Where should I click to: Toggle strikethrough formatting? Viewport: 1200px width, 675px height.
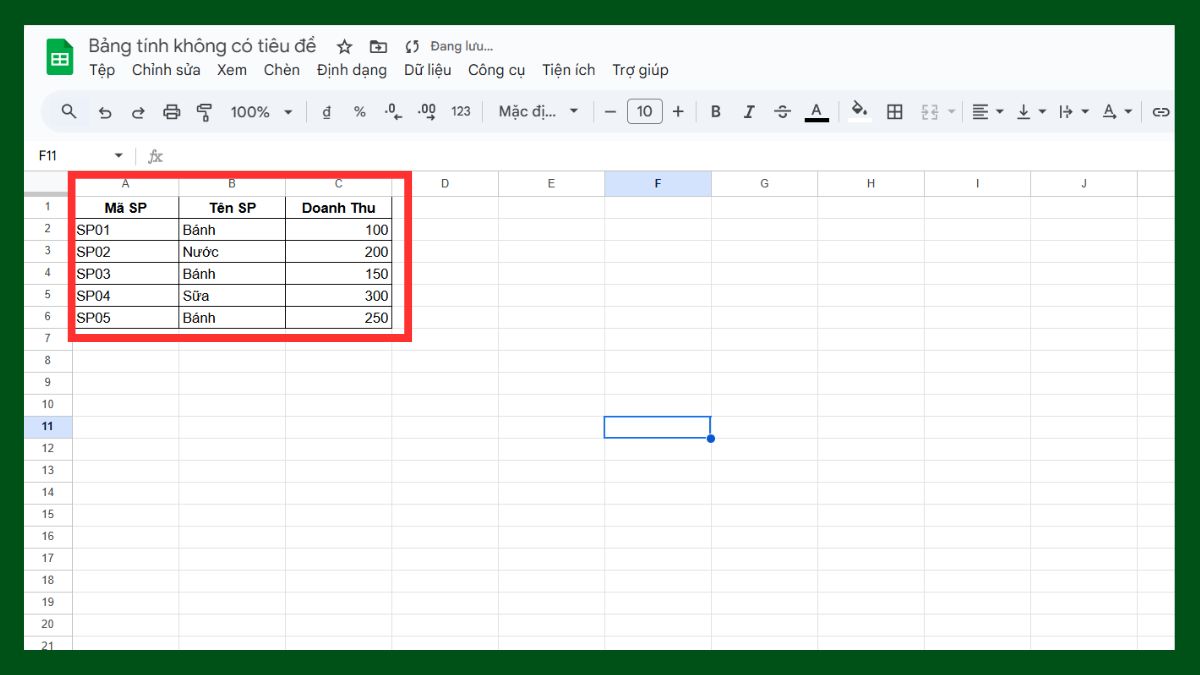783,112
